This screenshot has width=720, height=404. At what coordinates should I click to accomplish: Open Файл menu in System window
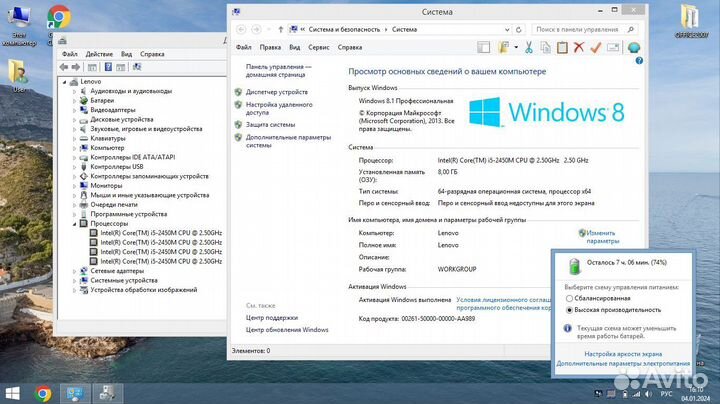coord(243,47)
